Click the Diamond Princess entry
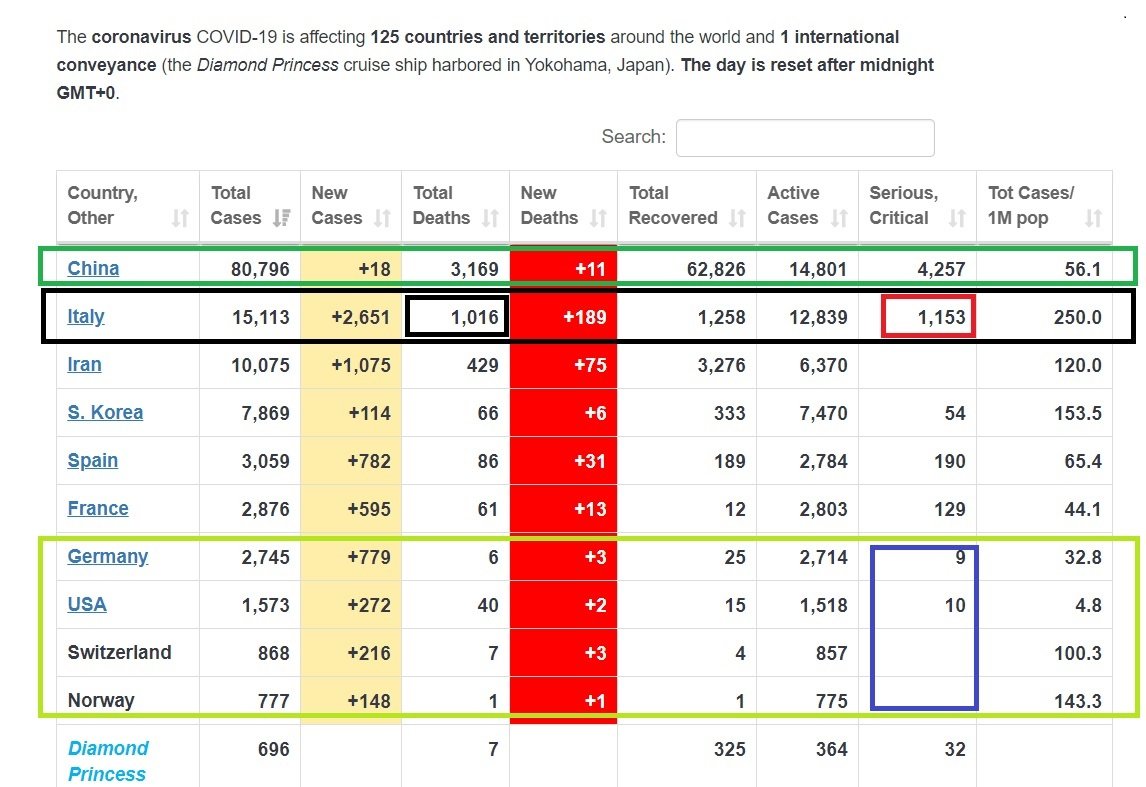1146x787 pixels. click(x=107, y=761)
